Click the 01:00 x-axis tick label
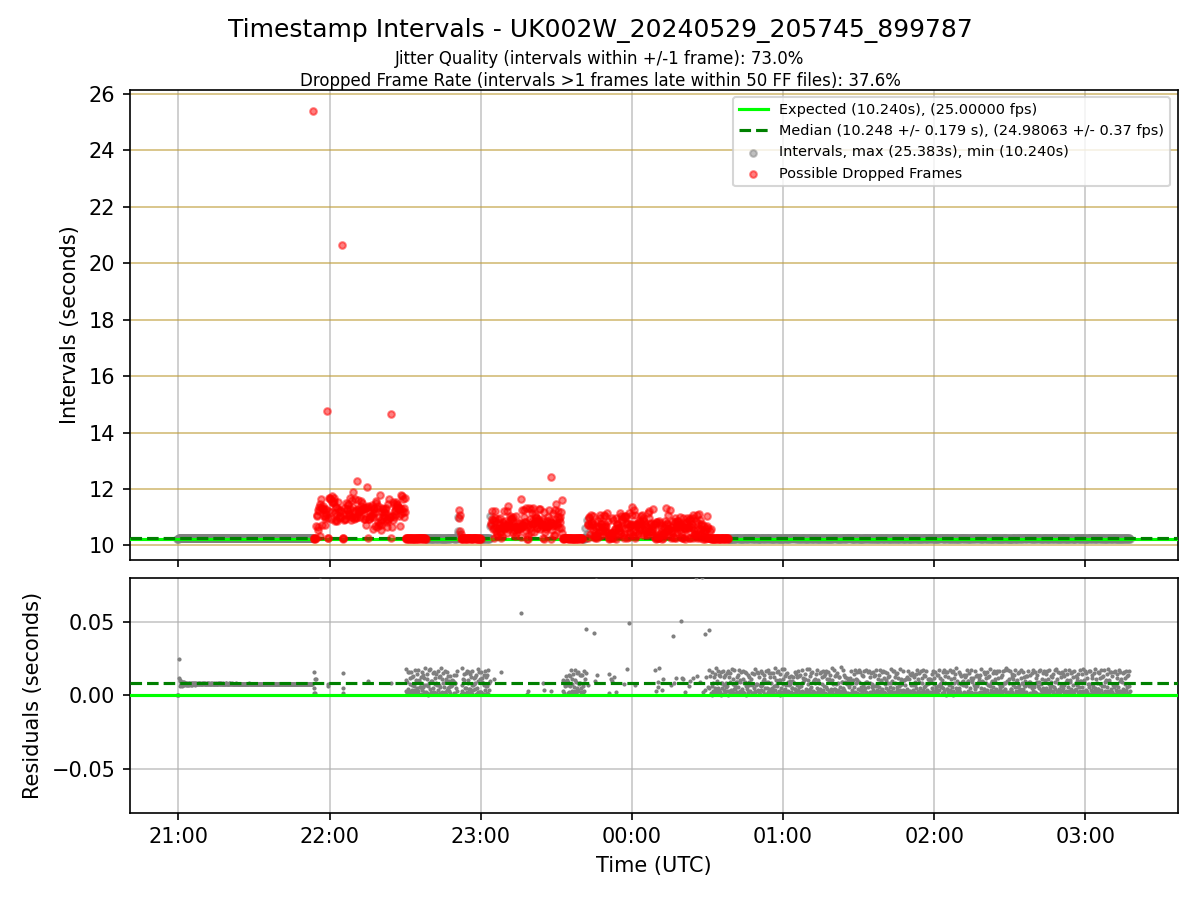 (x=783, y=834)
